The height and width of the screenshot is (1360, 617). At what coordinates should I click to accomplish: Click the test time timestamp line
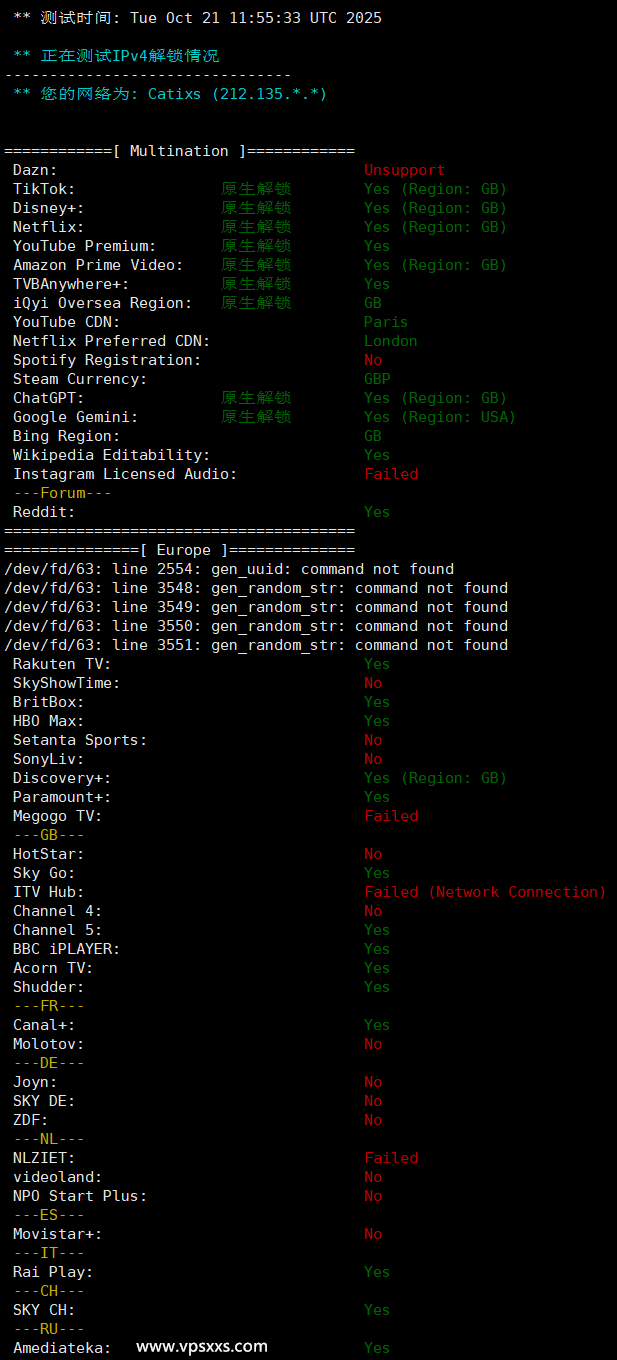(197, 18)
